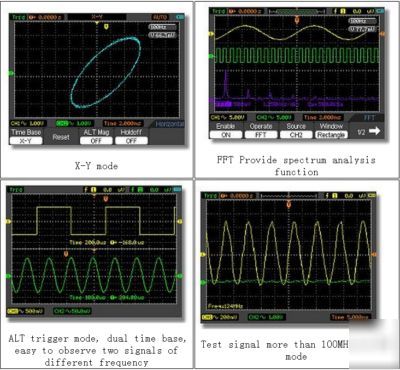
Task: Click AUTO trigger status in X-Y screen
Action: [x=160, y=17]
